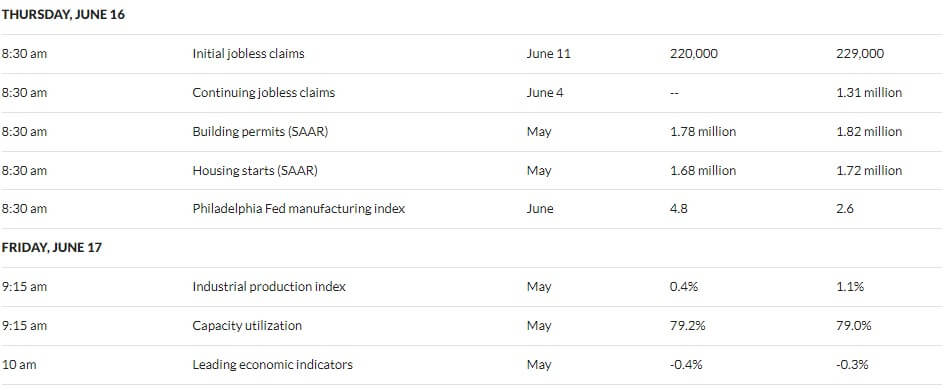This screenshot has height=390, width=946.
Task: Click Housing starts (SAAR) text
Action: coord(255,170)
